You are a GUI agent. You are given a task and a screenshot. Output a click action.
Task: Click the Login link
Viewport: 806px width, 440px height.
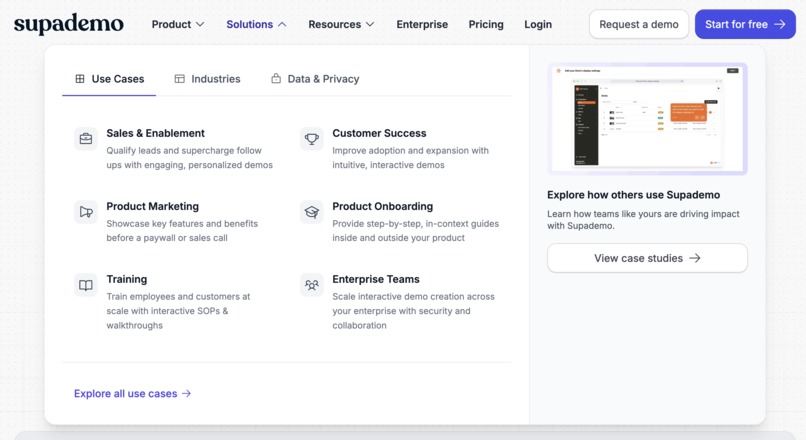click(538, 24)
